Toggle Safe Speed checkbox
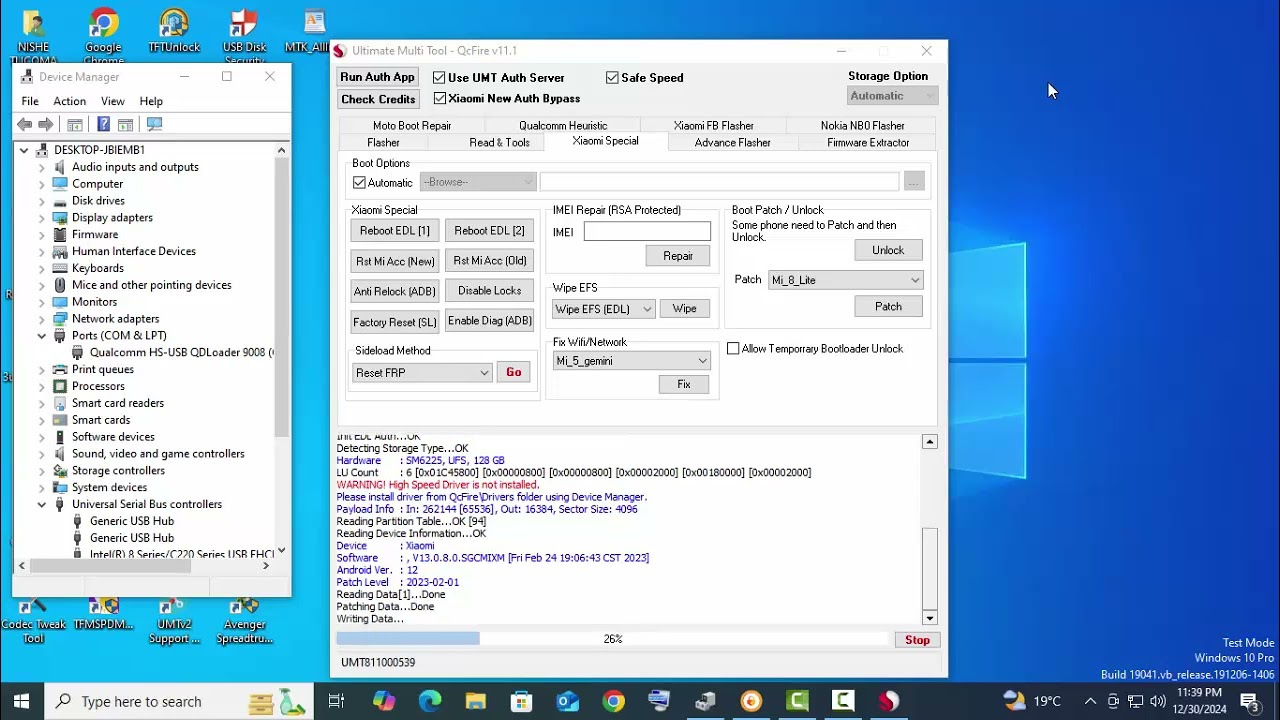The image size is (1280, 720). point(612,77)
